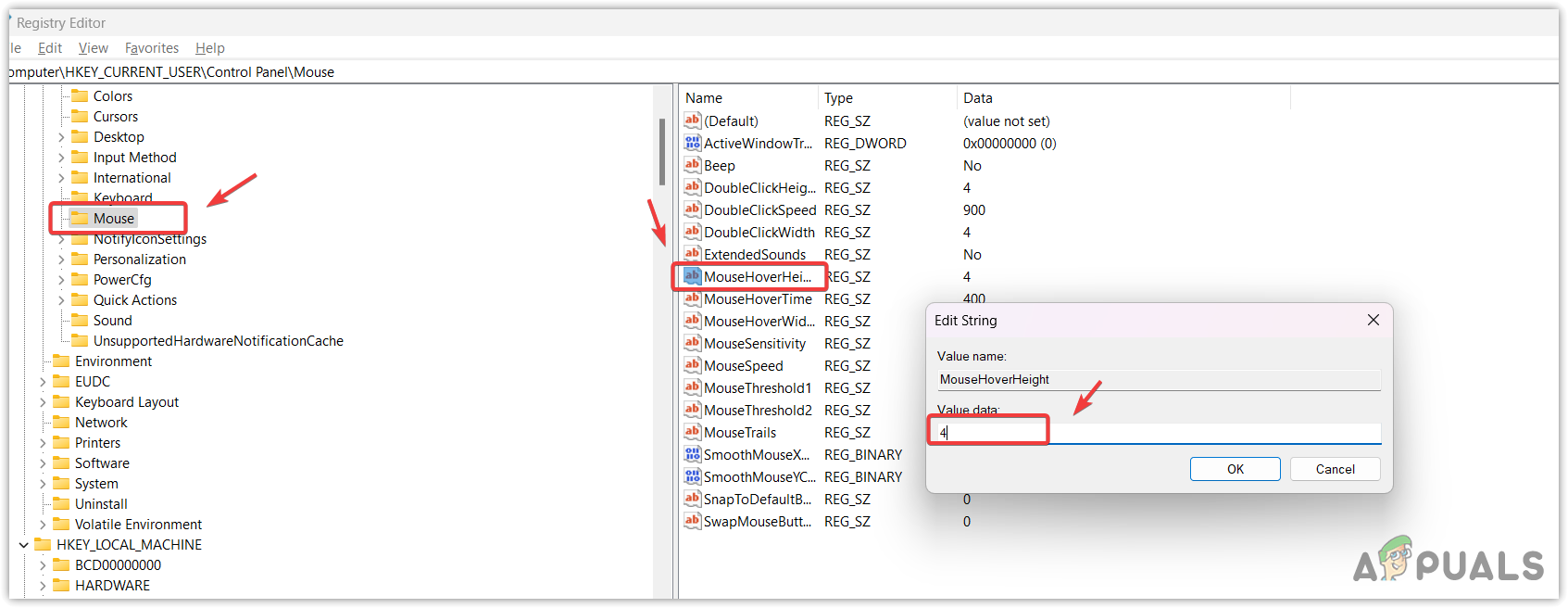This screenshot has width=1568, height=608.
Task: Click the Cursors folder icon
Action: click(80, 116)
